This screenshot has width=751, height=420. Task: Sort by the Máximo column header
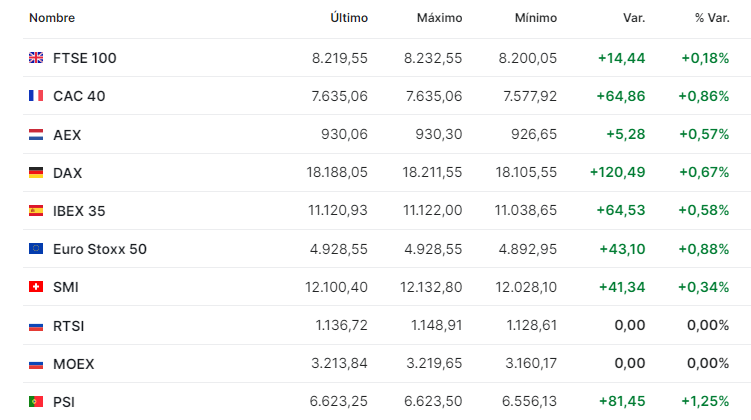point(439,18)
